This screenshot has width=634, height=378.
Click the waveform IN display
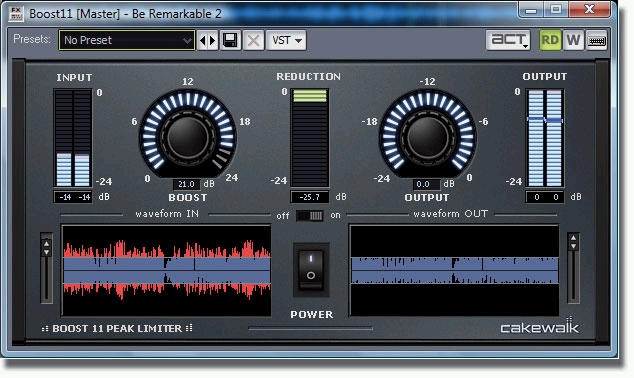pyautogui.click(x=166, y=270)
